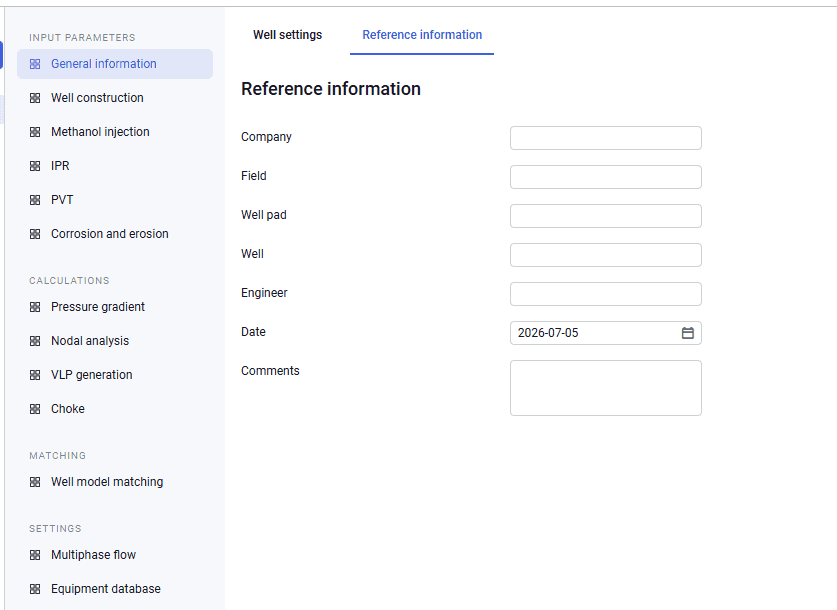Click the Comments field label

click(x=270, y=371)
